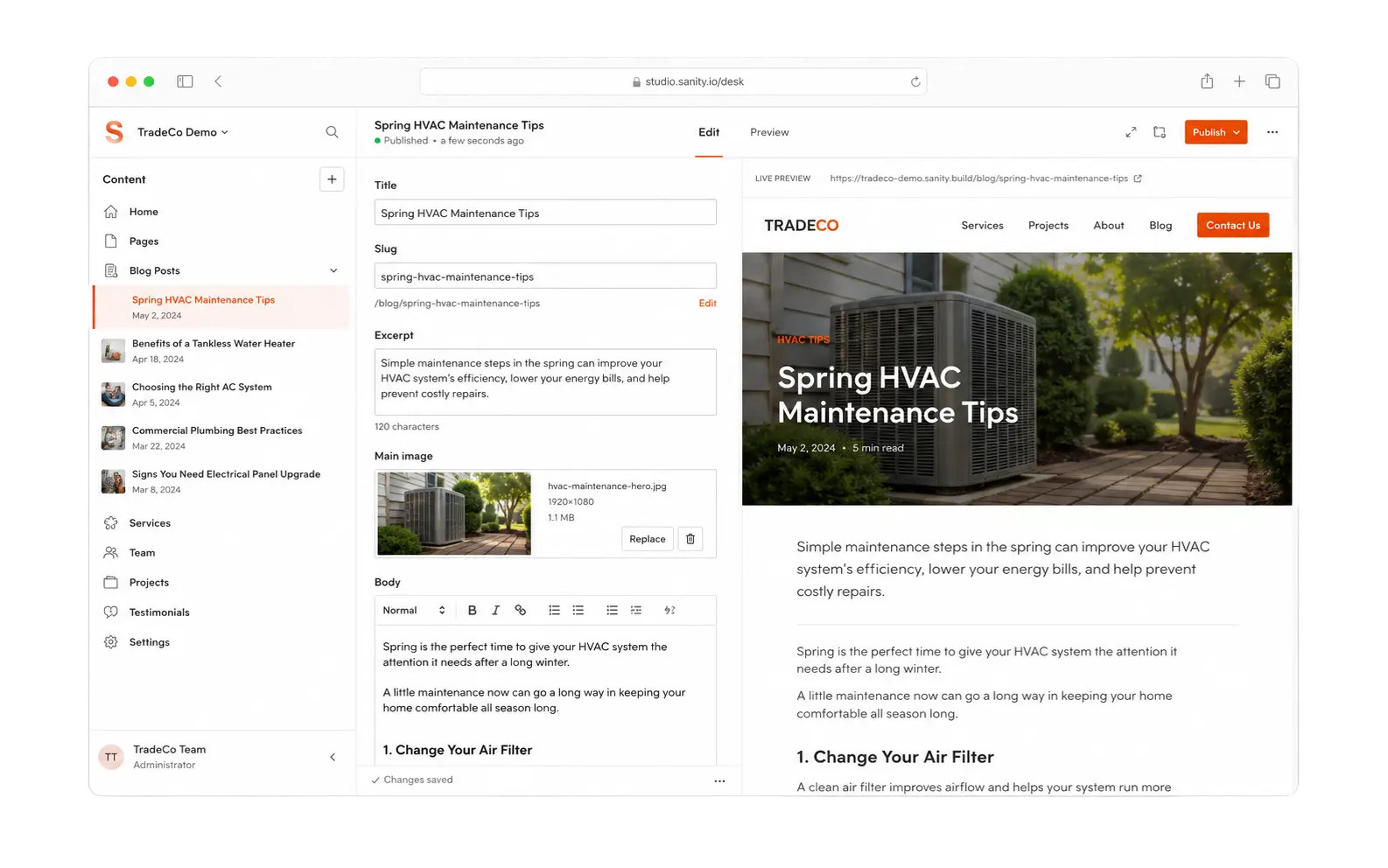Click into the Title input field
This screenshot has width=1388, height=868.
(545, 213)
